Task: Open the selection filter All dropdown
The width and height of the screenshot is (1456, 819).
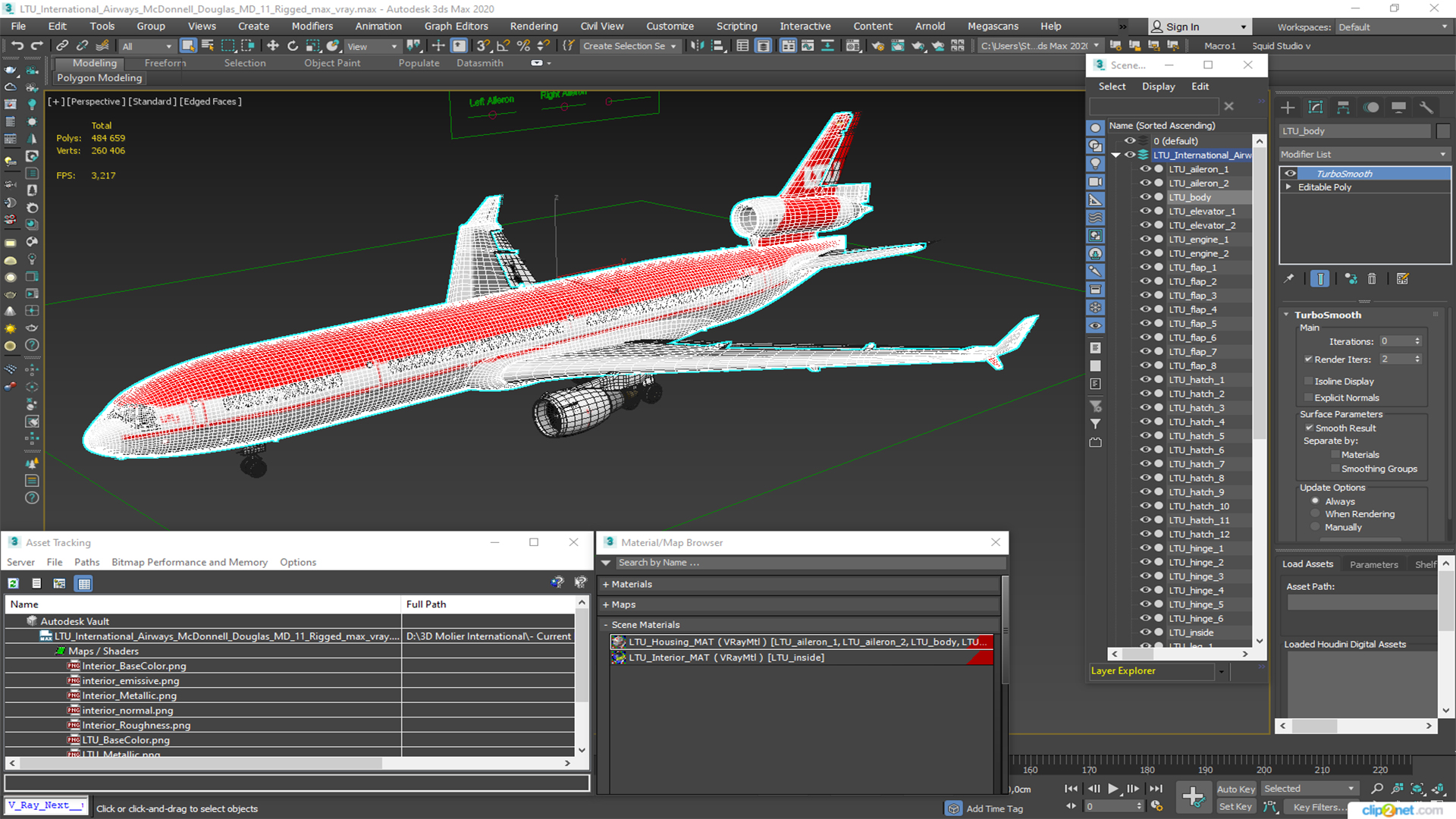Action: tap(147, 46)
